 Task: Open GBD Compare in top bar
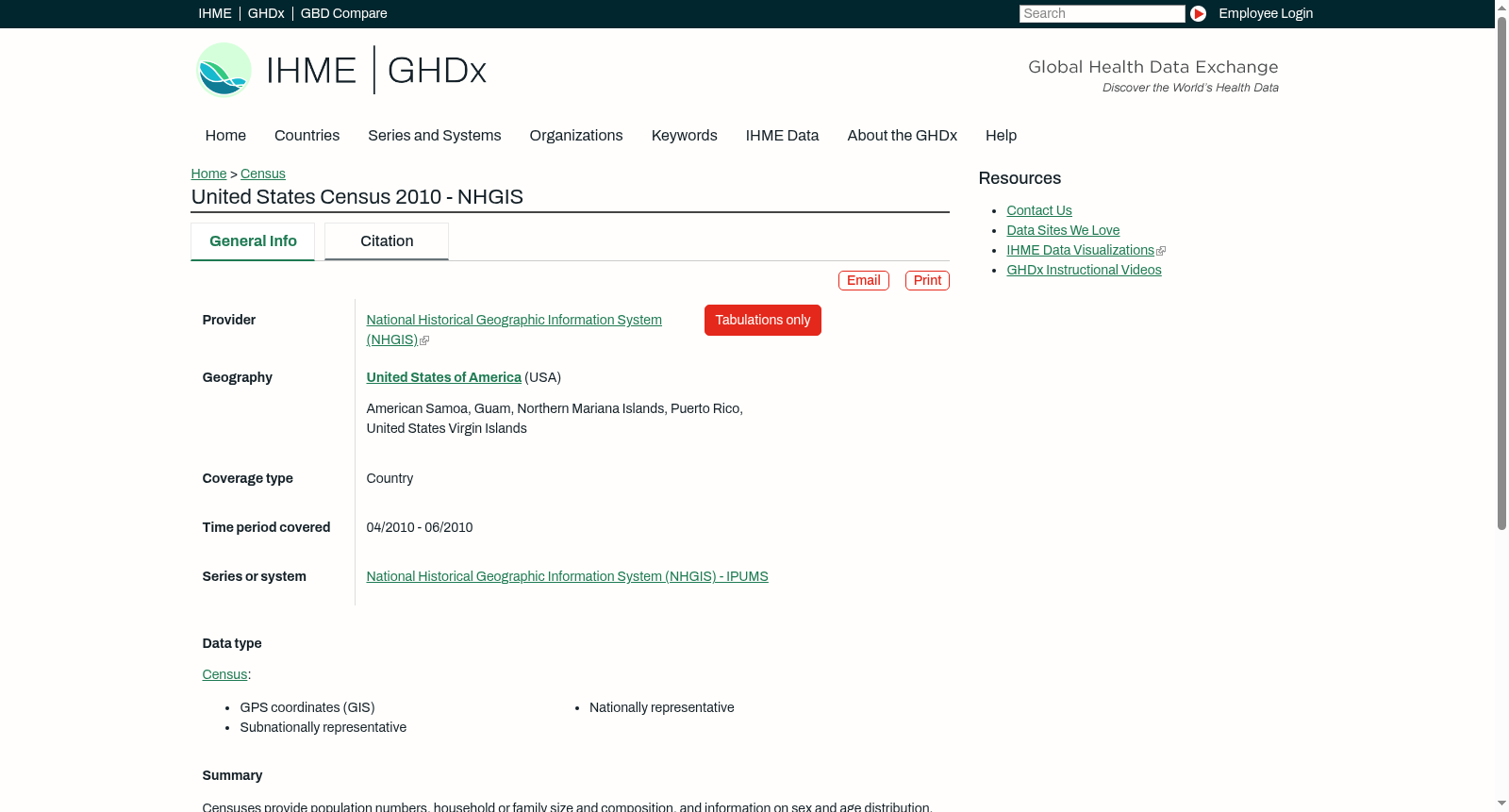coord(344,13)
